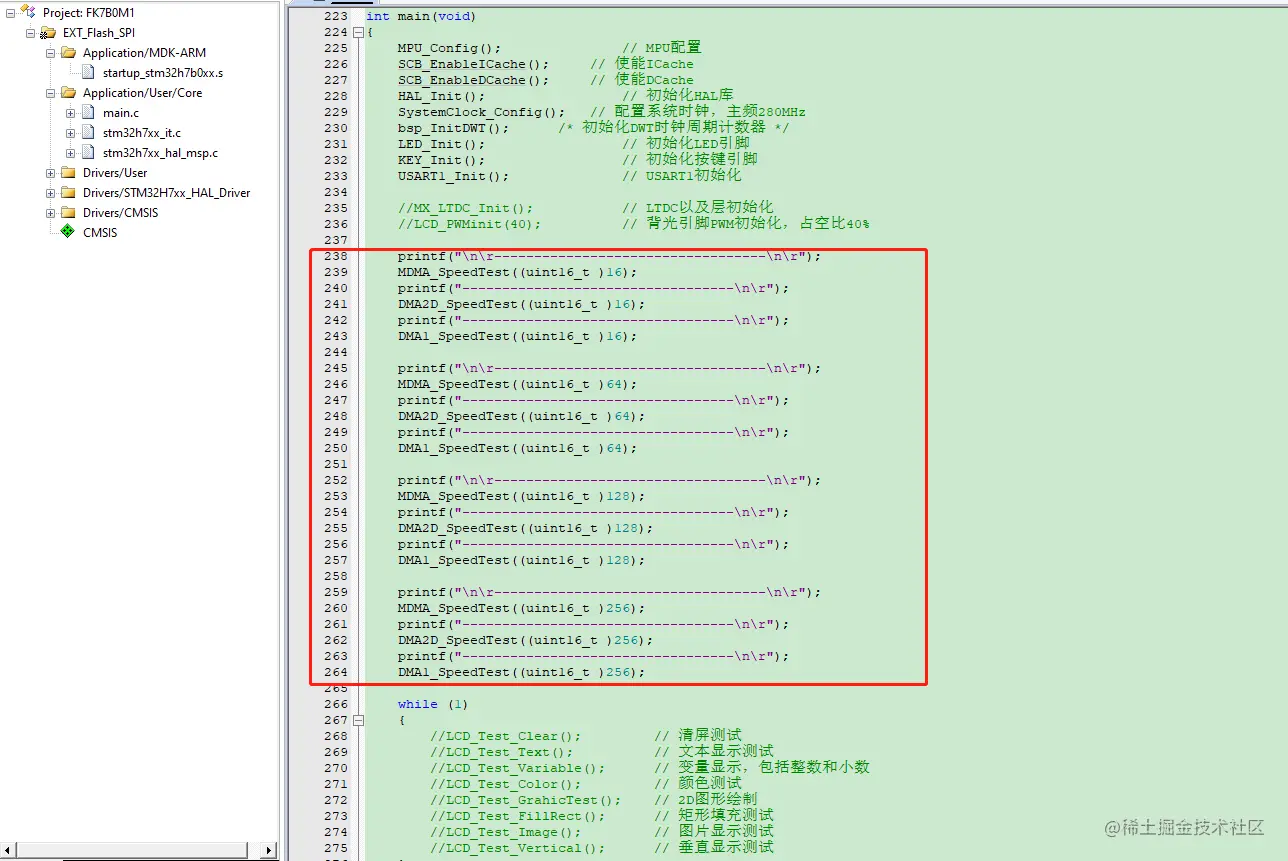
Task: Click the "SystemClock_Config();" call
Action: click(481, 112)
